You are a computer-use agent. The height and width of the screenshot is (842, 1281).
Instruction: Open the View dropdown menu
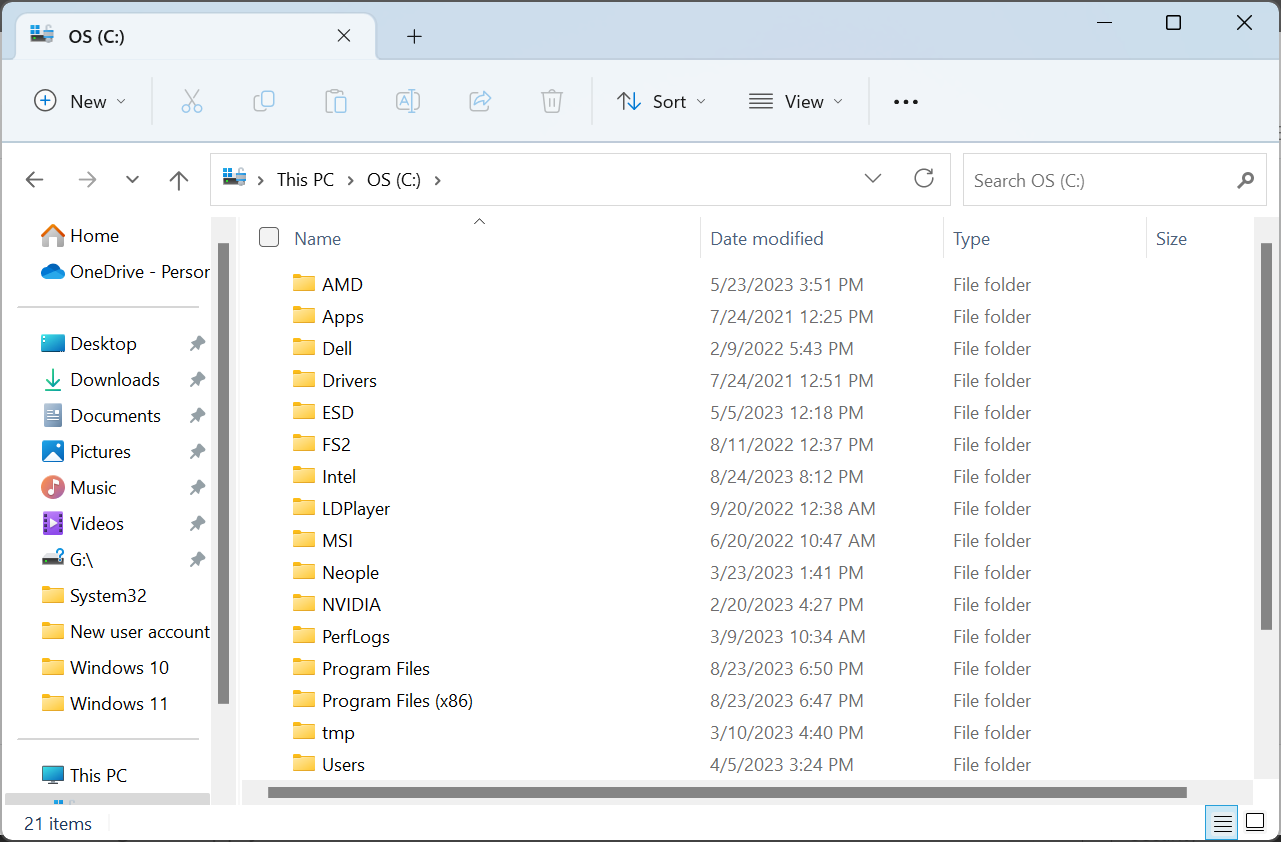(x=796, y=101)
